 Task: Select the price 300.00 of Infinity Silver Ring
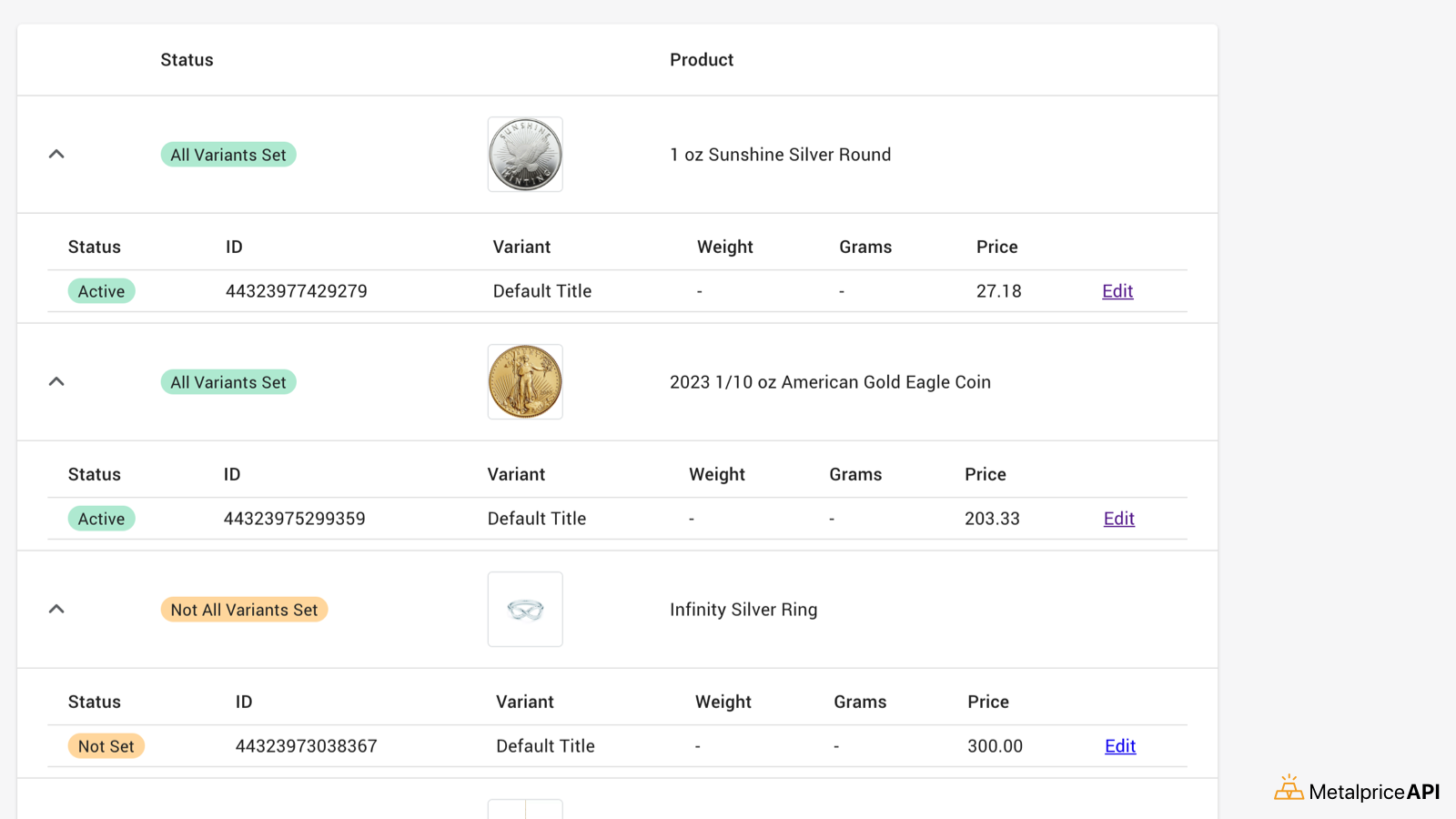[x=995, y=745]
